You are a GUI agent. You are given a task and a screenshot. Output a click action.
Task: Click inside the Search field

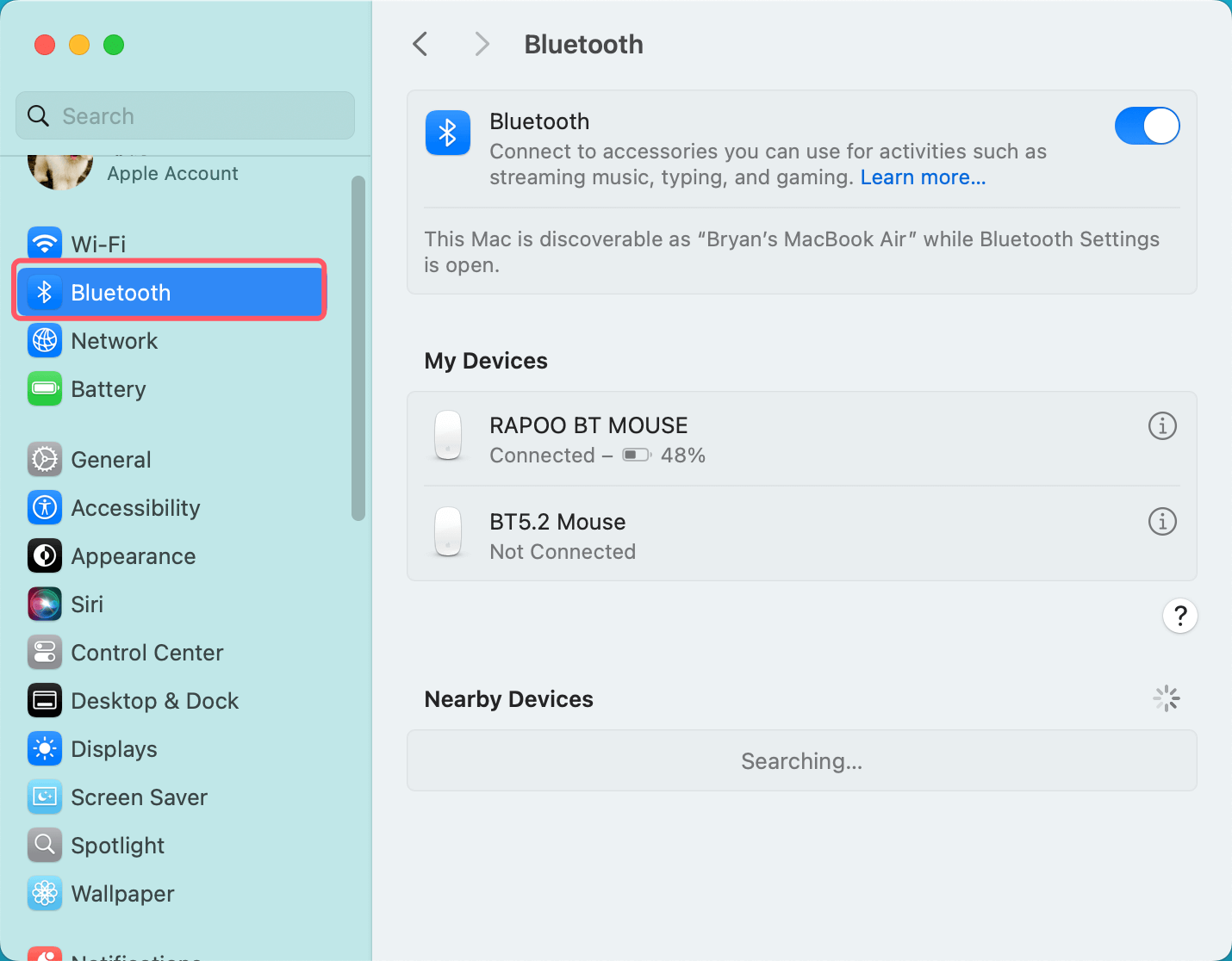pyautogui.click(x=184, y=115)
